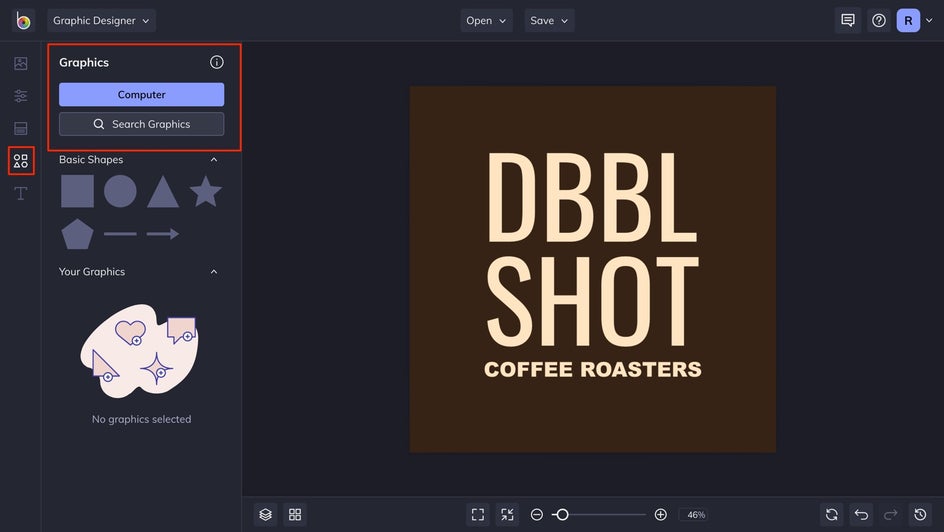Add the arrow line shape

pyautogui.click(x=163, y=234)
